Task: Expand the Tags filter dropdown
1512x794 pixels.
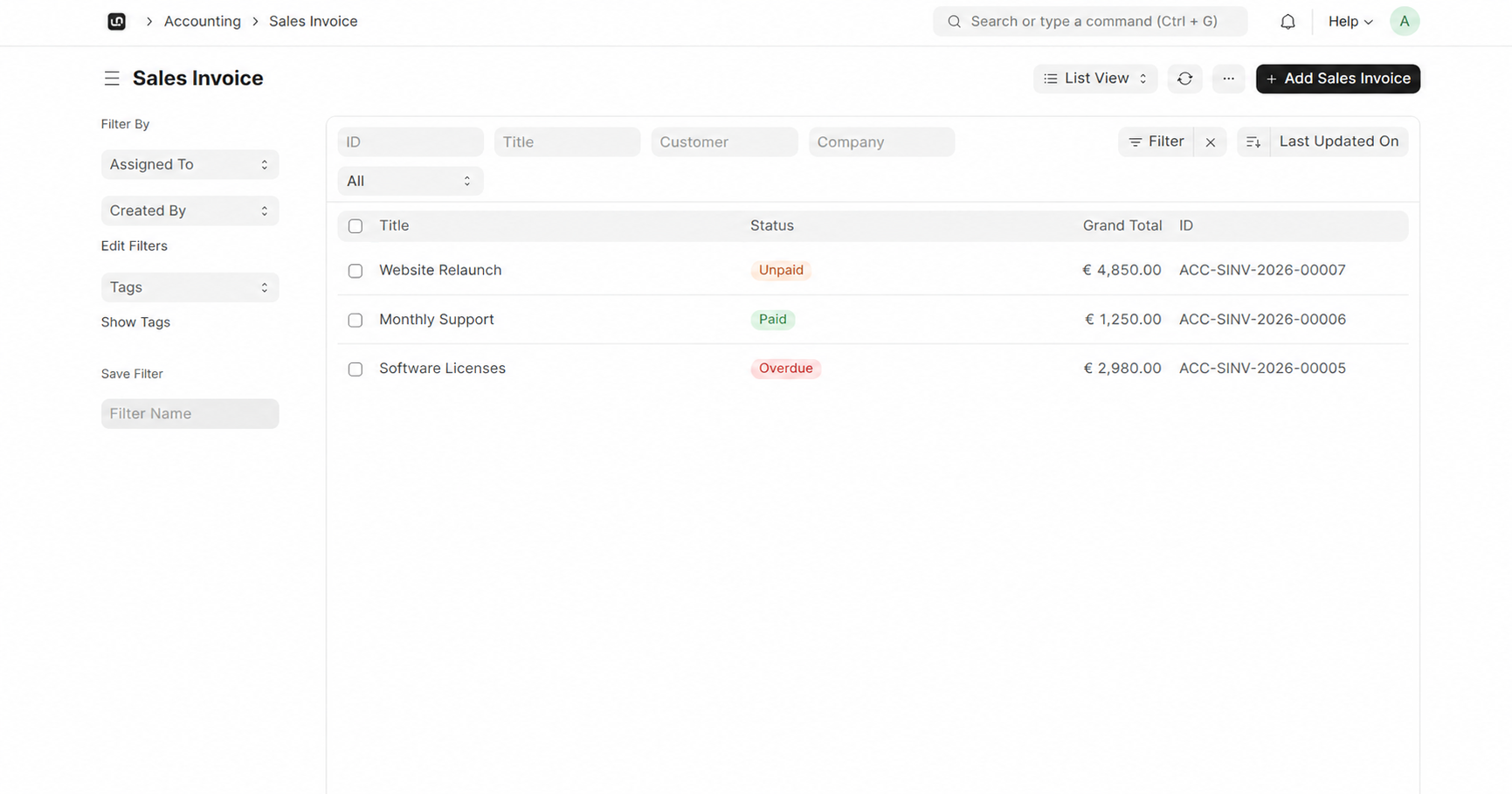Action: click(190, 287)
